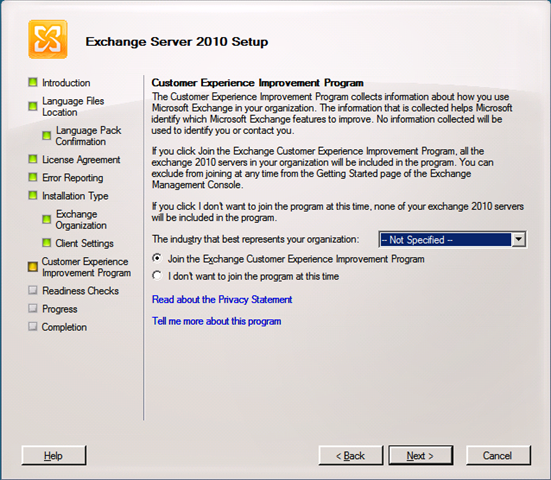
Task: Open Tell me more about this program
Action: pyautogui.click(x=216, y=321)
